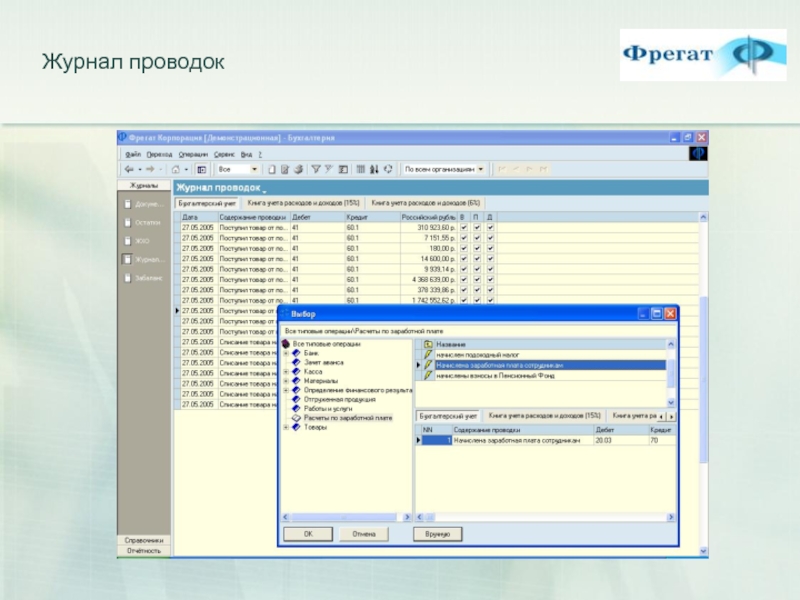This screenshot has height=600, width=800.
Task: Expand Определение финансового результата node
Action: [286, 390]
